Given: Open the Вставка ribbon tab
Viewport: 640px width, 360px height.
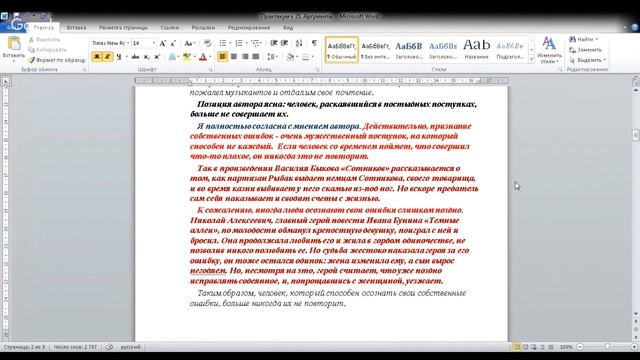Looking at the screenshot, I should (x=76, y=28).
